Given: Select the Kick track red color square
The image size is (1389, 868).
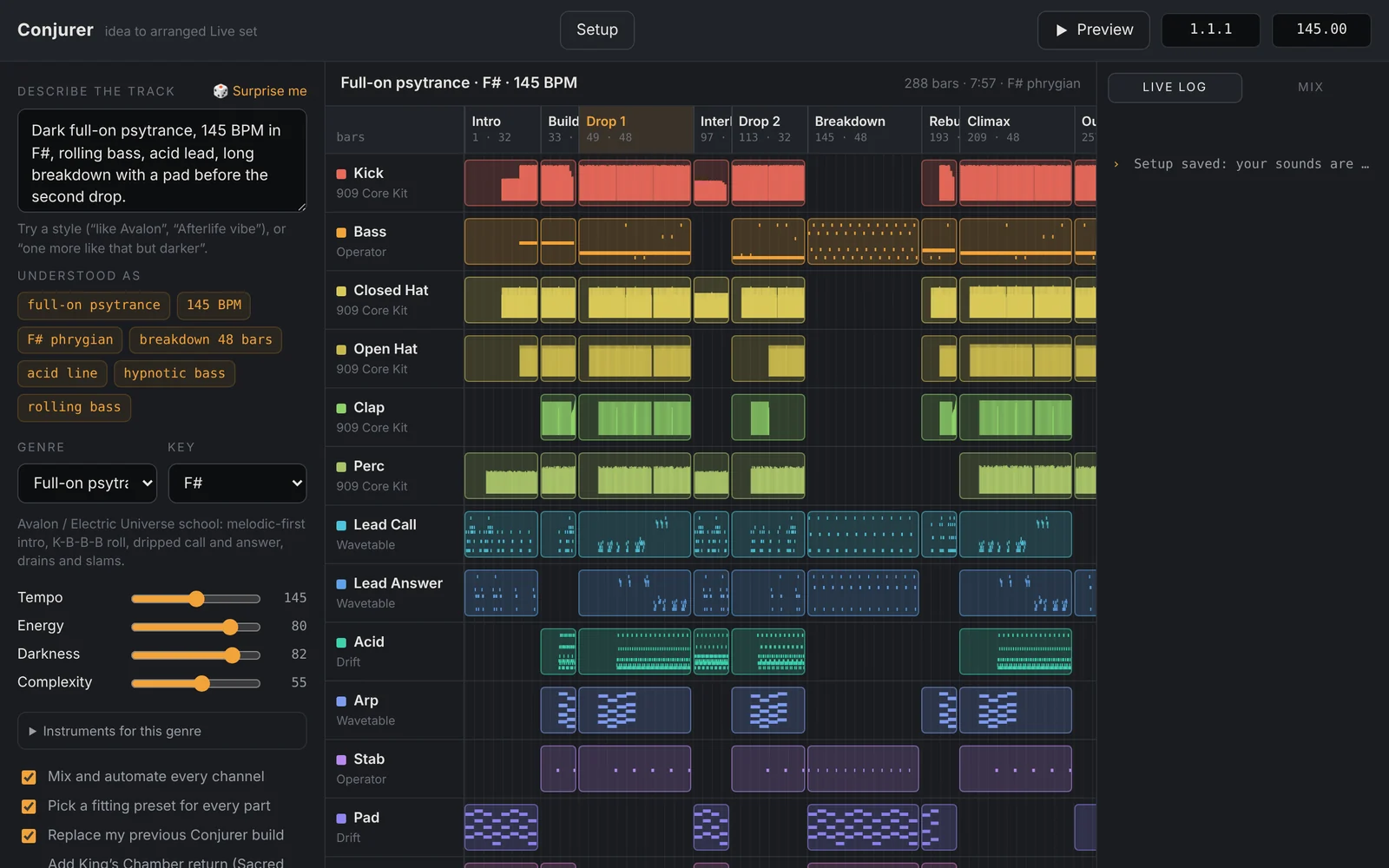Looking at the screenshot, I should click(x=341, y=174).
